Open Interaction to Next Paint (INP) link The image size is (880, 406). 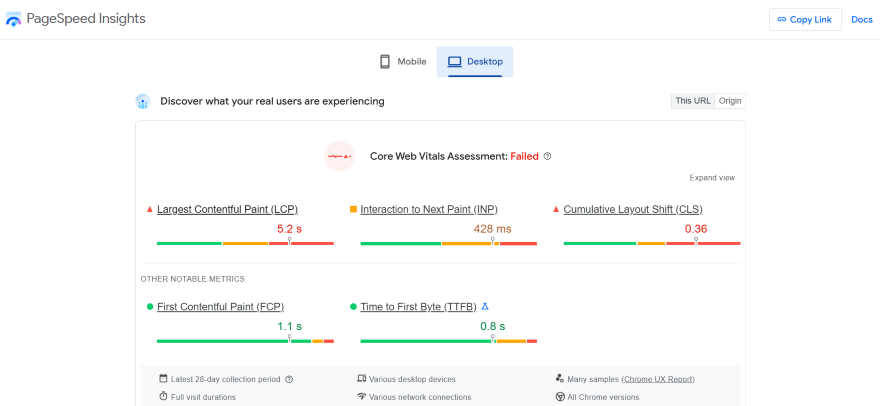(x=429, y=209)
